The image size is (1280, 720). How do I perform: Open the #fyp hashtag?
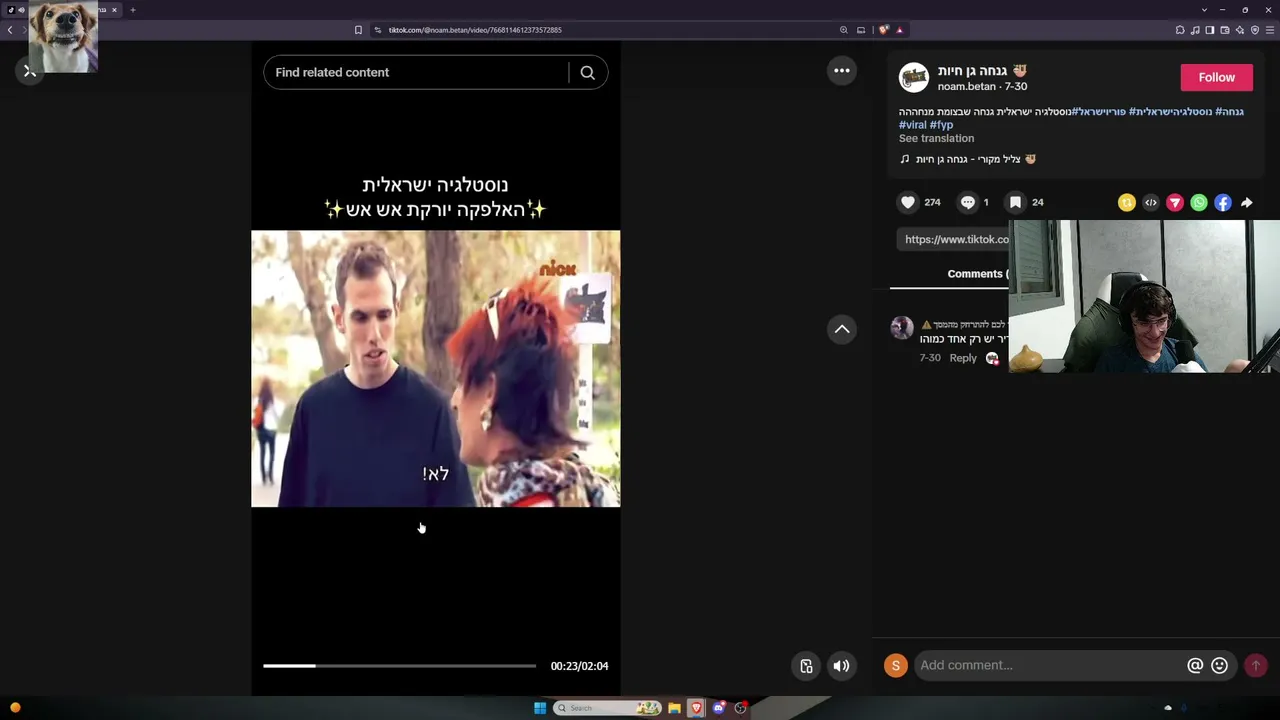tap(941, 125)
